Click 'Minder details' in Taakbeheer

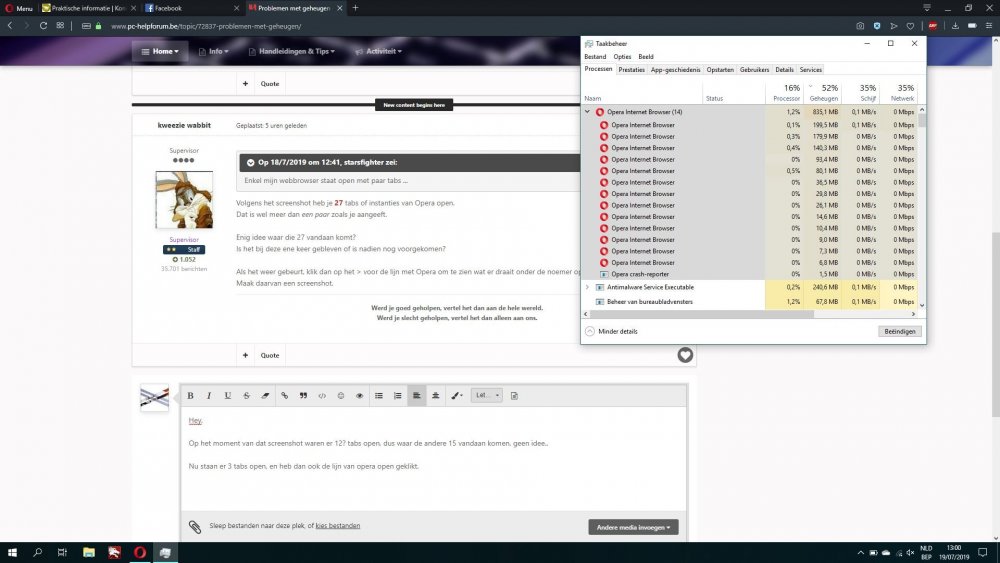pos(611,332)
